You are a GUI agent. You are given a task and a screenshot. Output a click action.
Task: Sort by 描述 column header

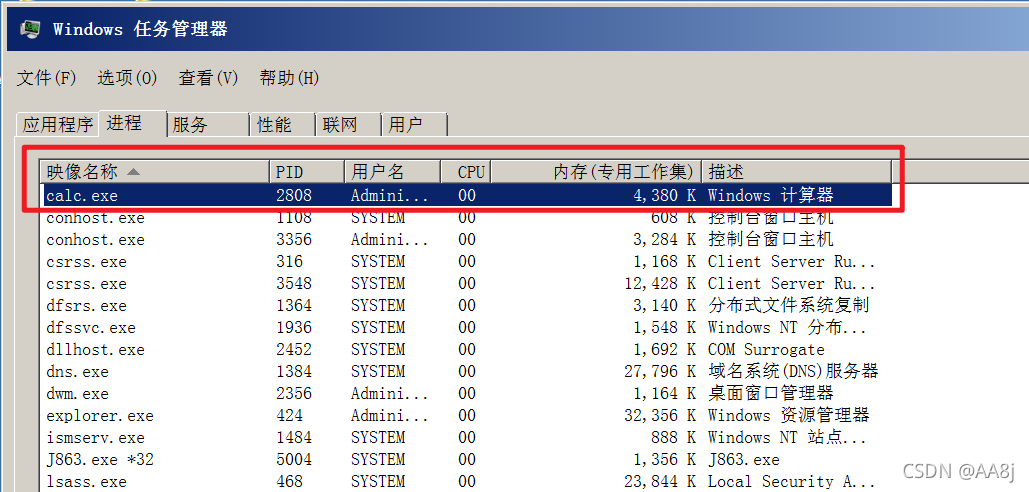797,172
